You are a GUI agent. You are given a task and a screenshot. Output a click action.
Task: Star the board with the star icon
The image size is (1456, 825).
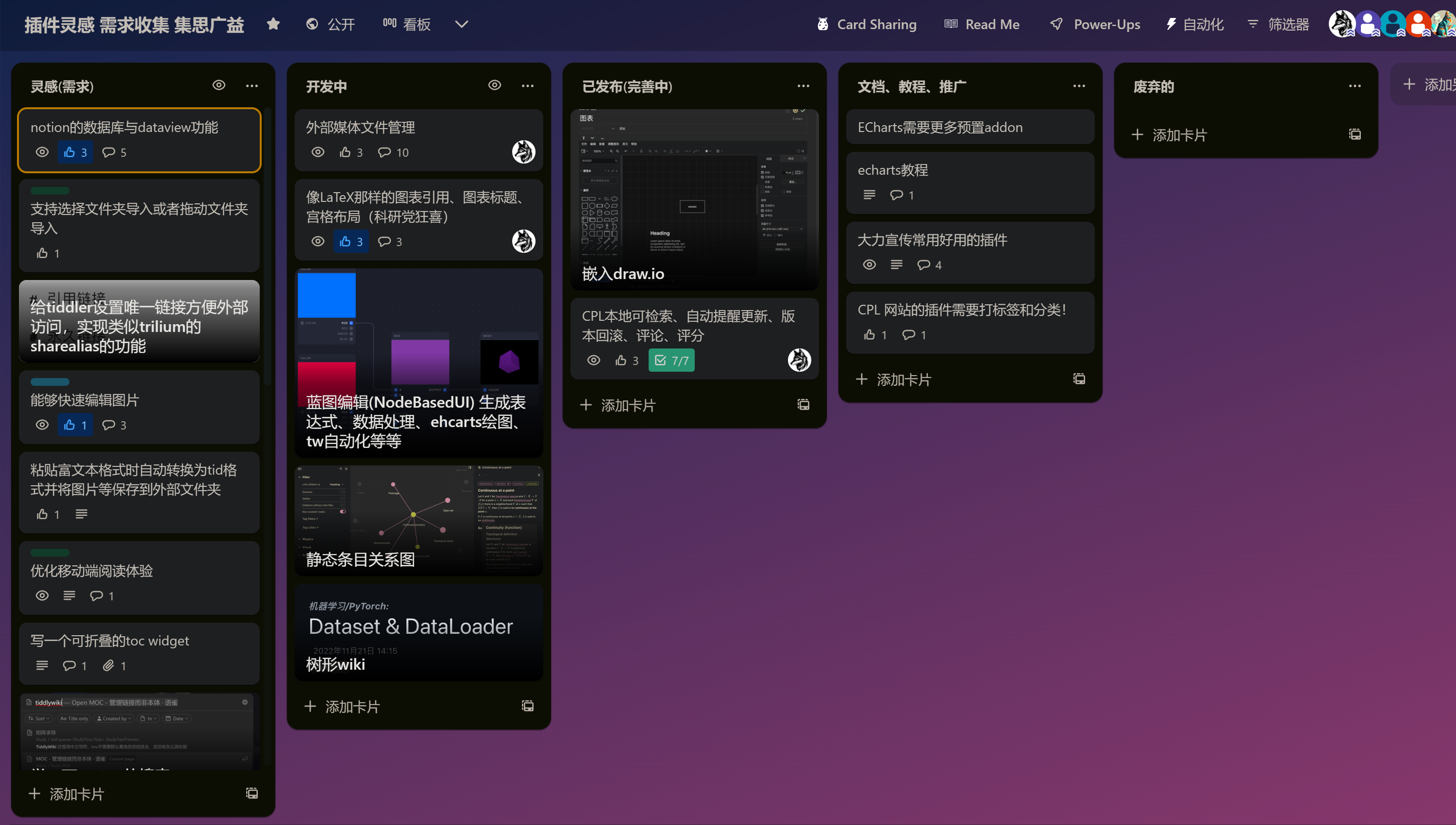point(273,24)
